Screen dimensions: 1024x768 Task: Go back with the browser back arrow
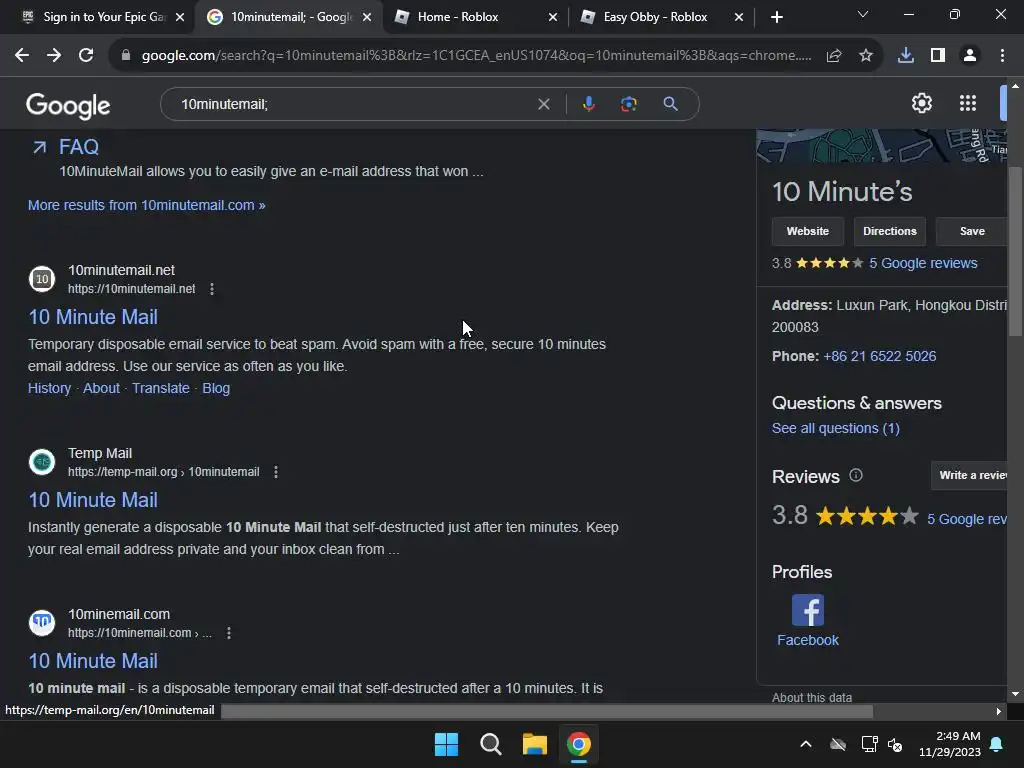[22, 56]
